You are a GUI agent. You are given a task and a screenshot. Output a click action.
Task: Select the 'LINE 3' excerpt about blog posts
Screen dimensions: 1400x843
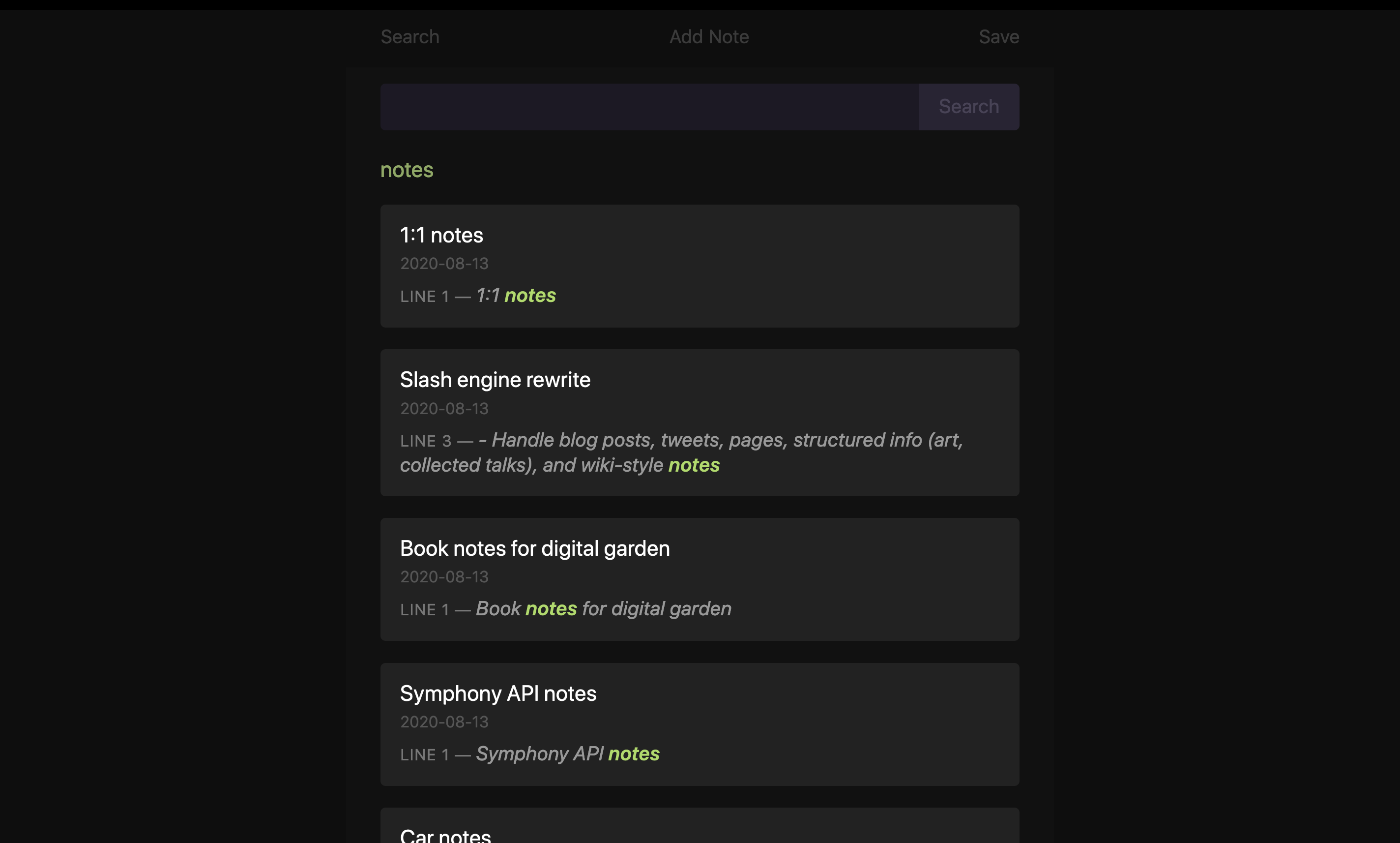tap(681, 453)
